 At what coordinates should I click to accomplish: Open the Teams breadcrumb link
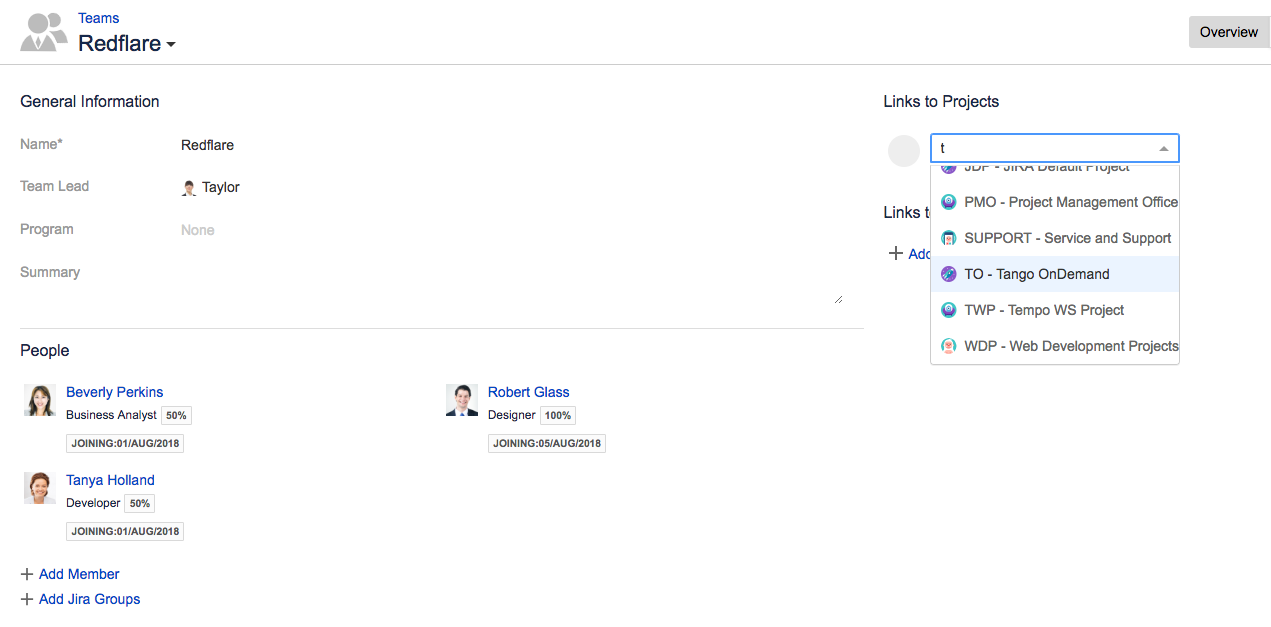tap(98, 18)
